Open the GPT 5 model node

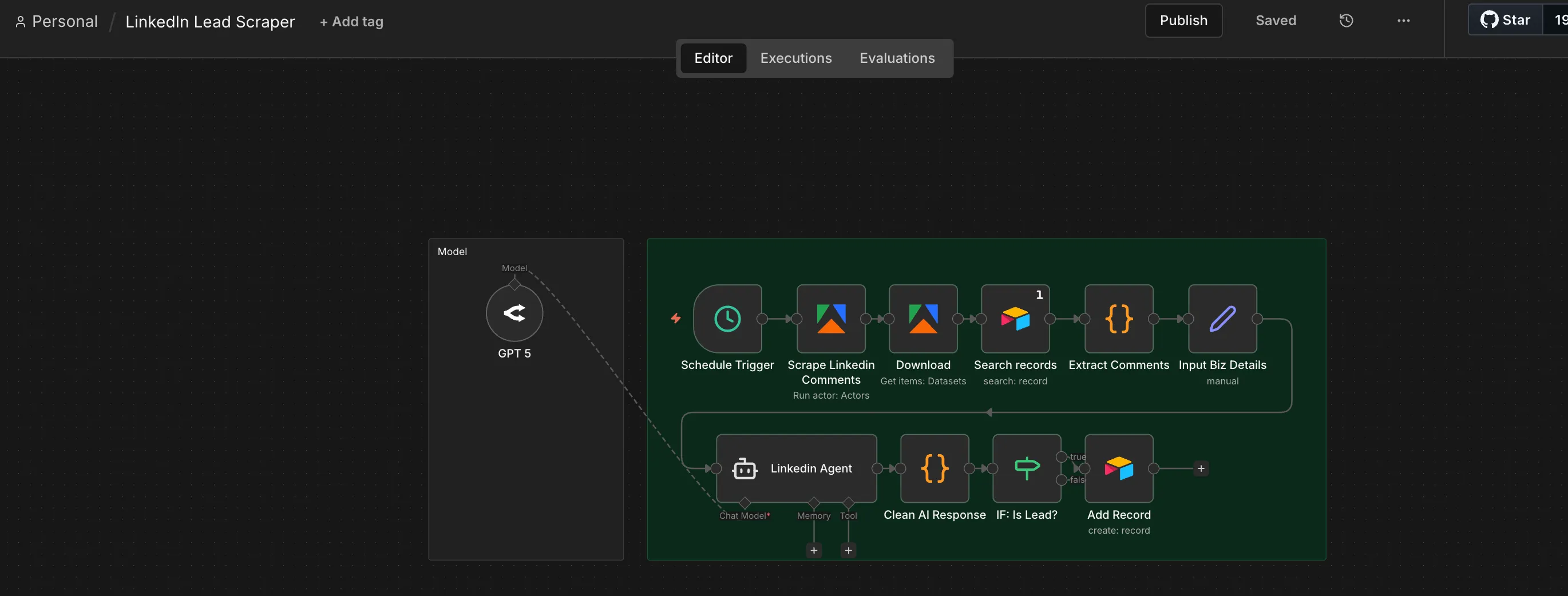(x=514, y=313)
